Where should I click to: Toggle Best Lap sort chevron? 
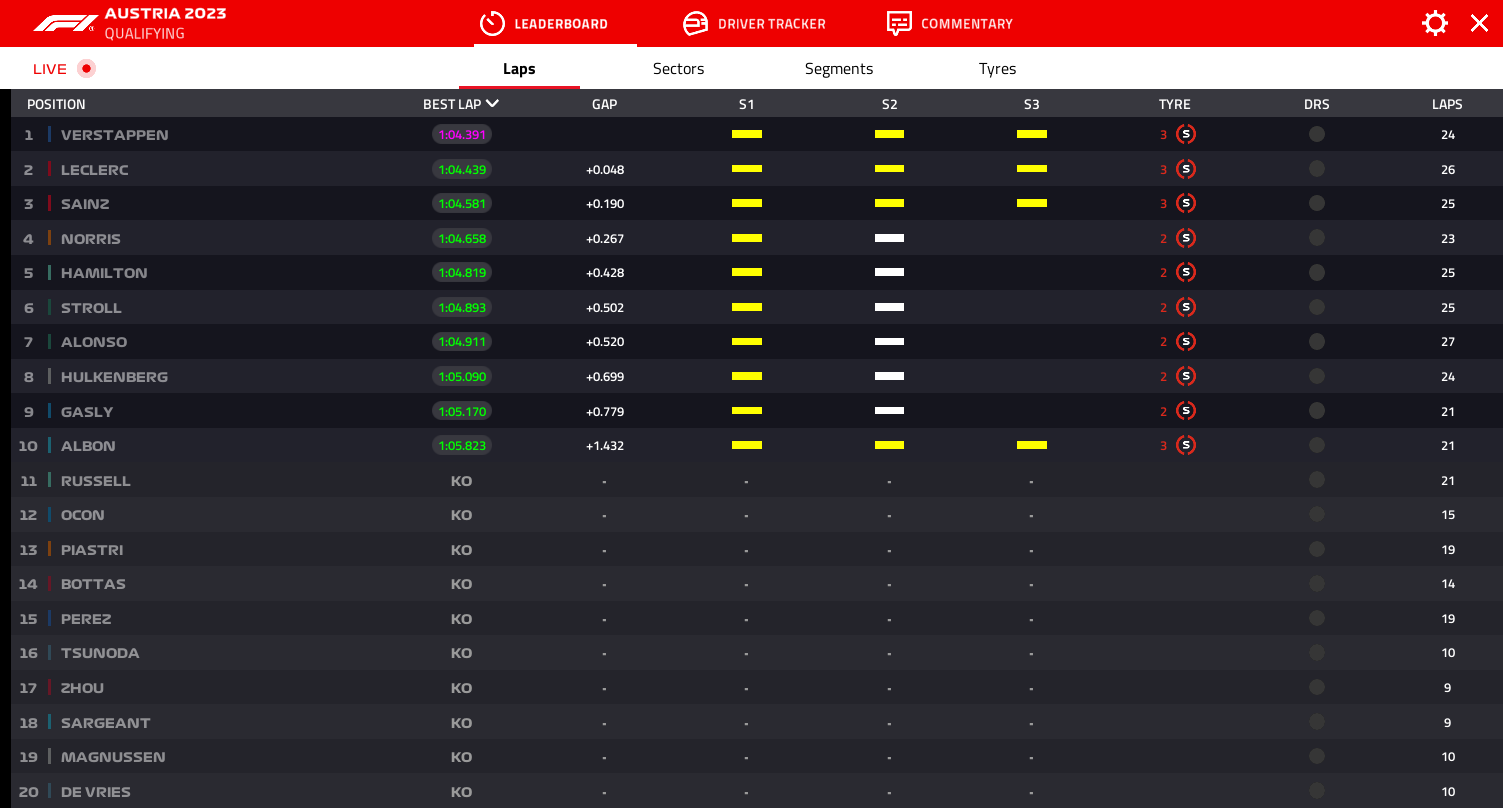point(492,103)
